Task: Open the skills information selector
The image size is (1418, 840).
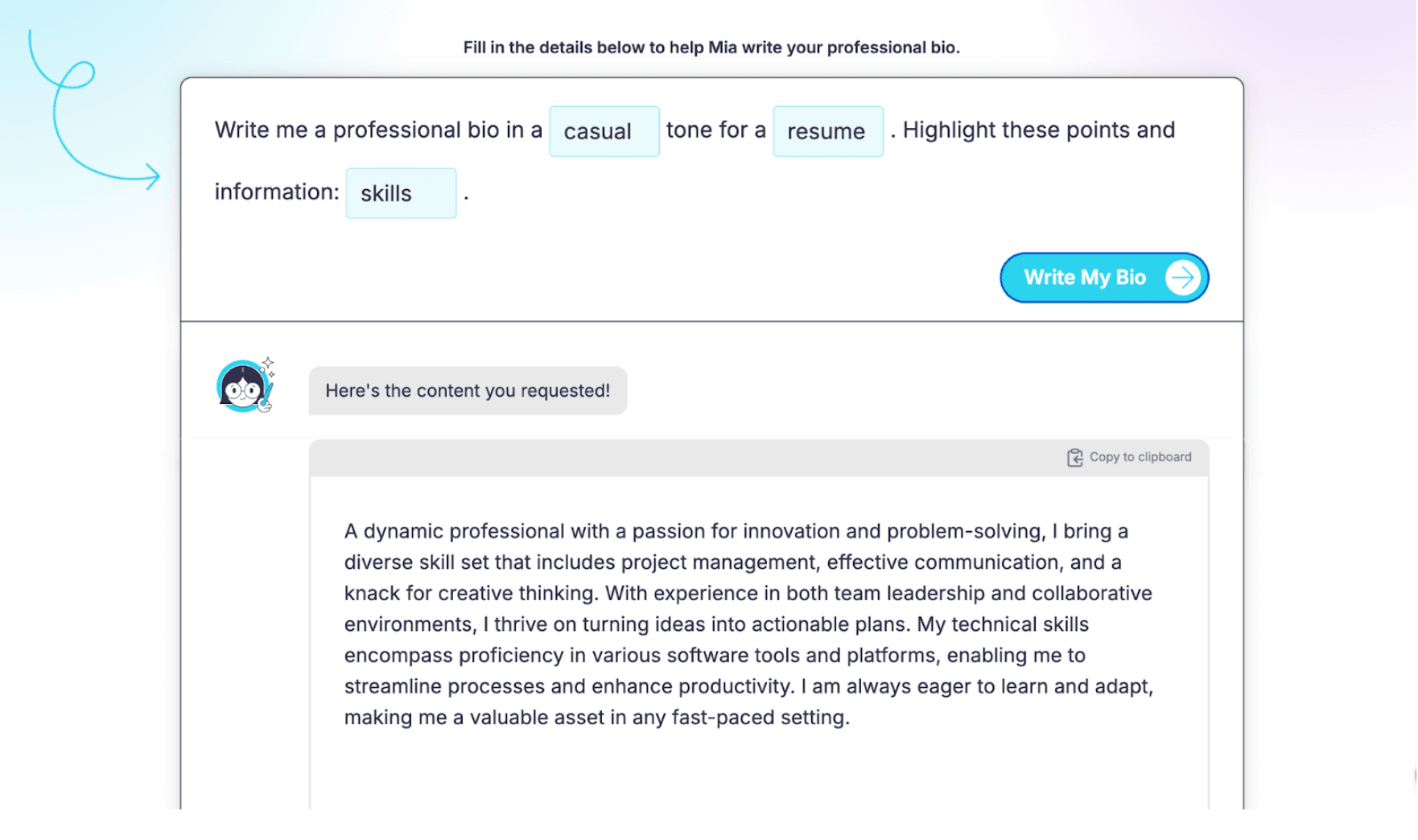Action: (401, 193)
